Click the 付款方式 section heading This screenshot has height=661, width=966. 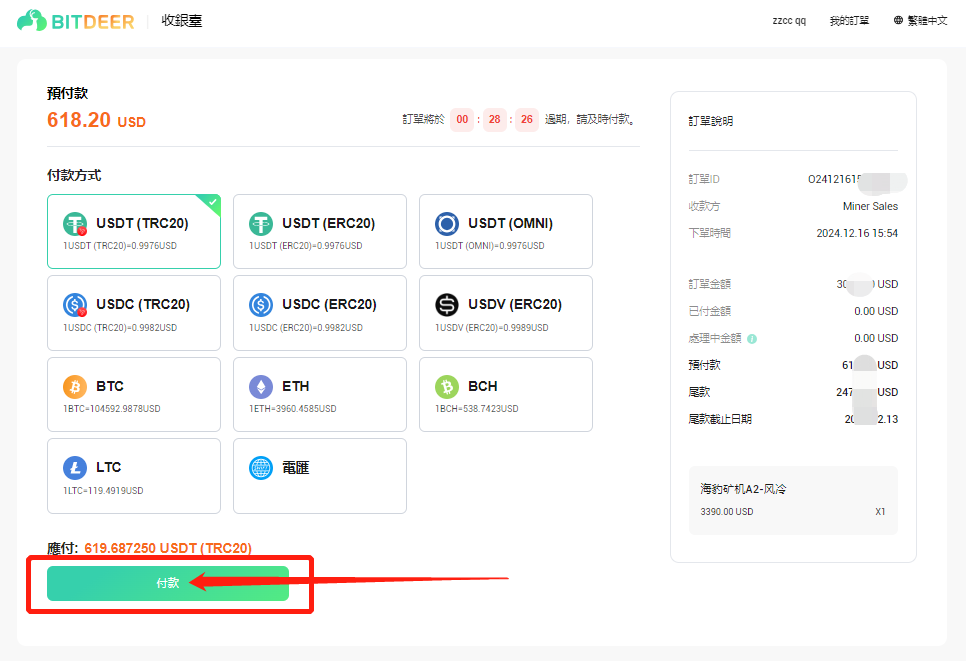click(x=74, y=176)
